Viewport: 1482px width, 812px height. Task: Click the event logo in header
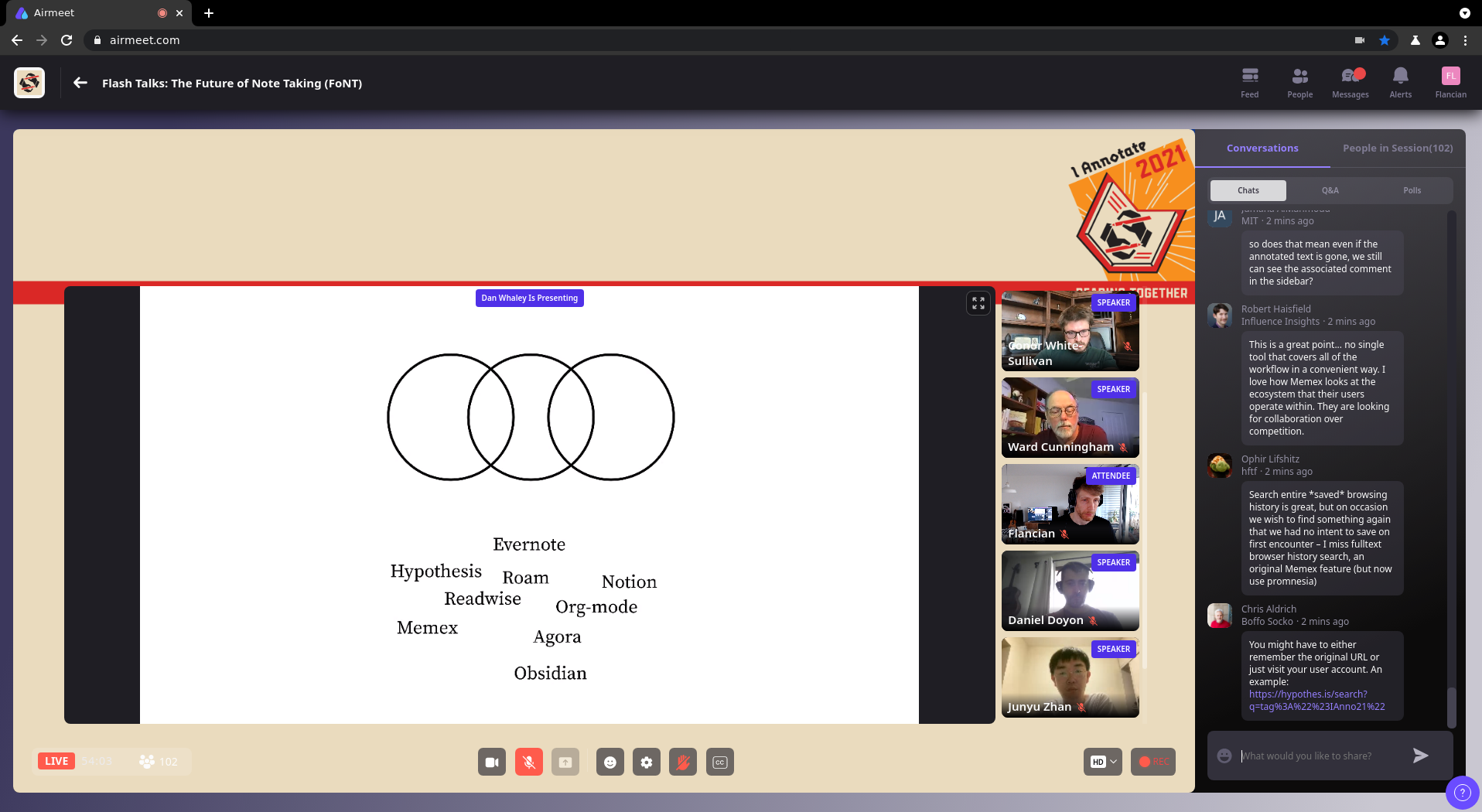tap(29, 83)
